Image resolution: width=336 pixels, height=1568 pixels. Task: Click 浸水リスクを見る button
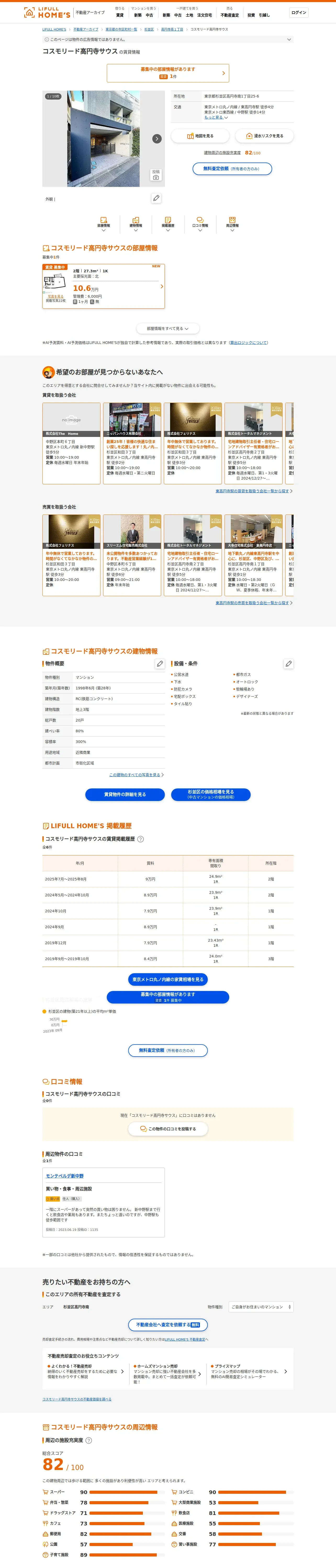click(x=265, y=136)
